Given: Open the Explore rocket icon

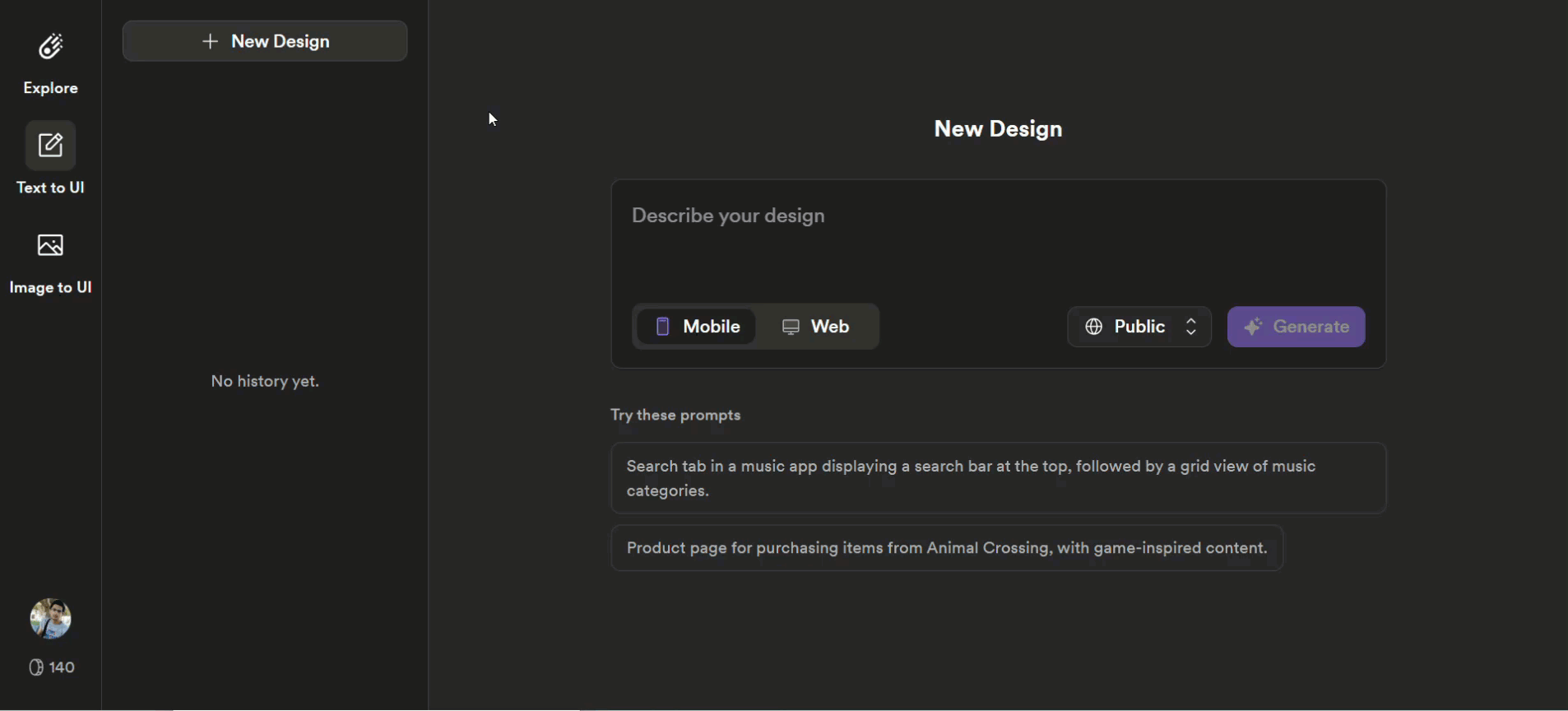Looking at the screenshot, I should [x=50, y=47].
